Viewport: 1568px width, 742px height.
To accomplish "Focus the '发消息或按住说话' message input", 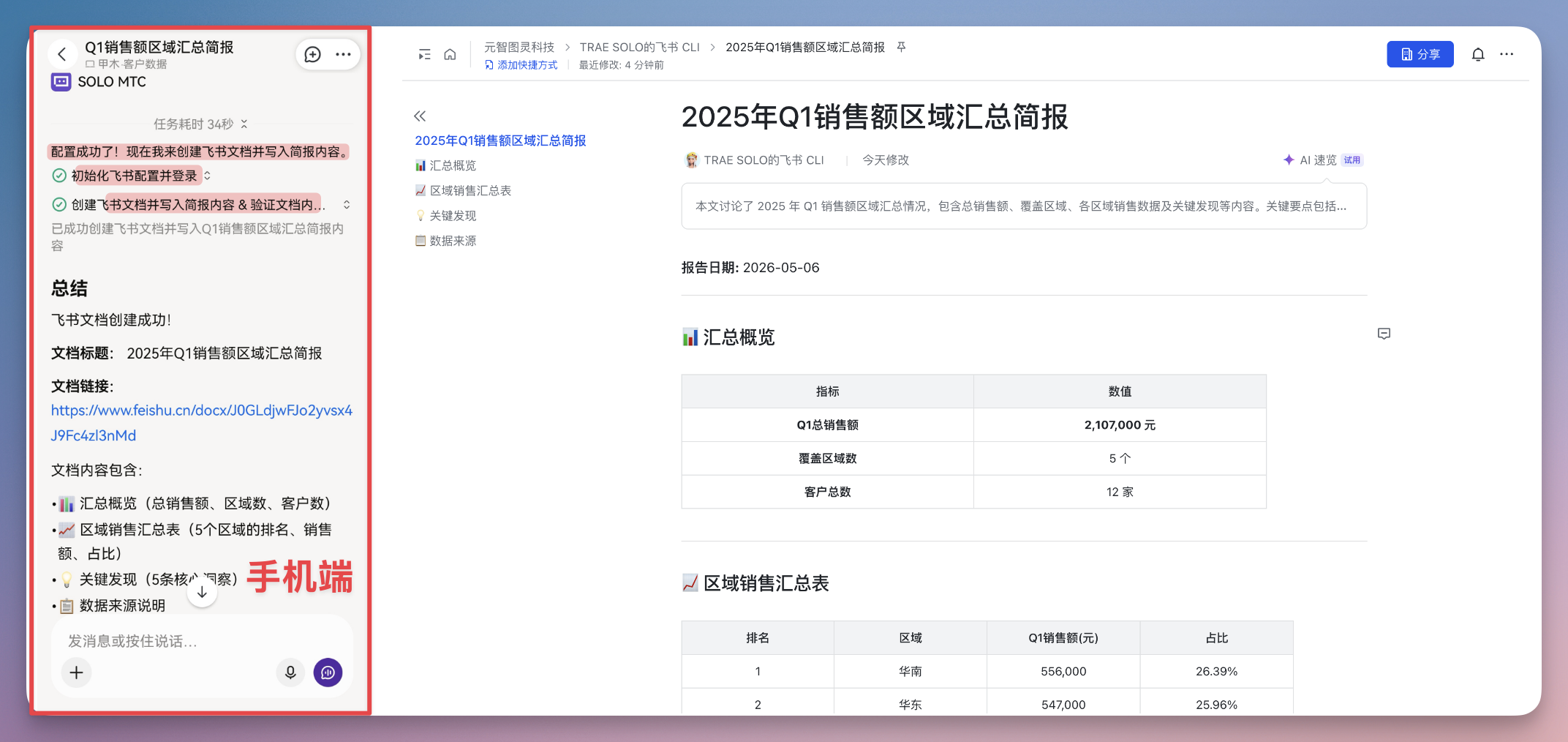I will 201,641.
